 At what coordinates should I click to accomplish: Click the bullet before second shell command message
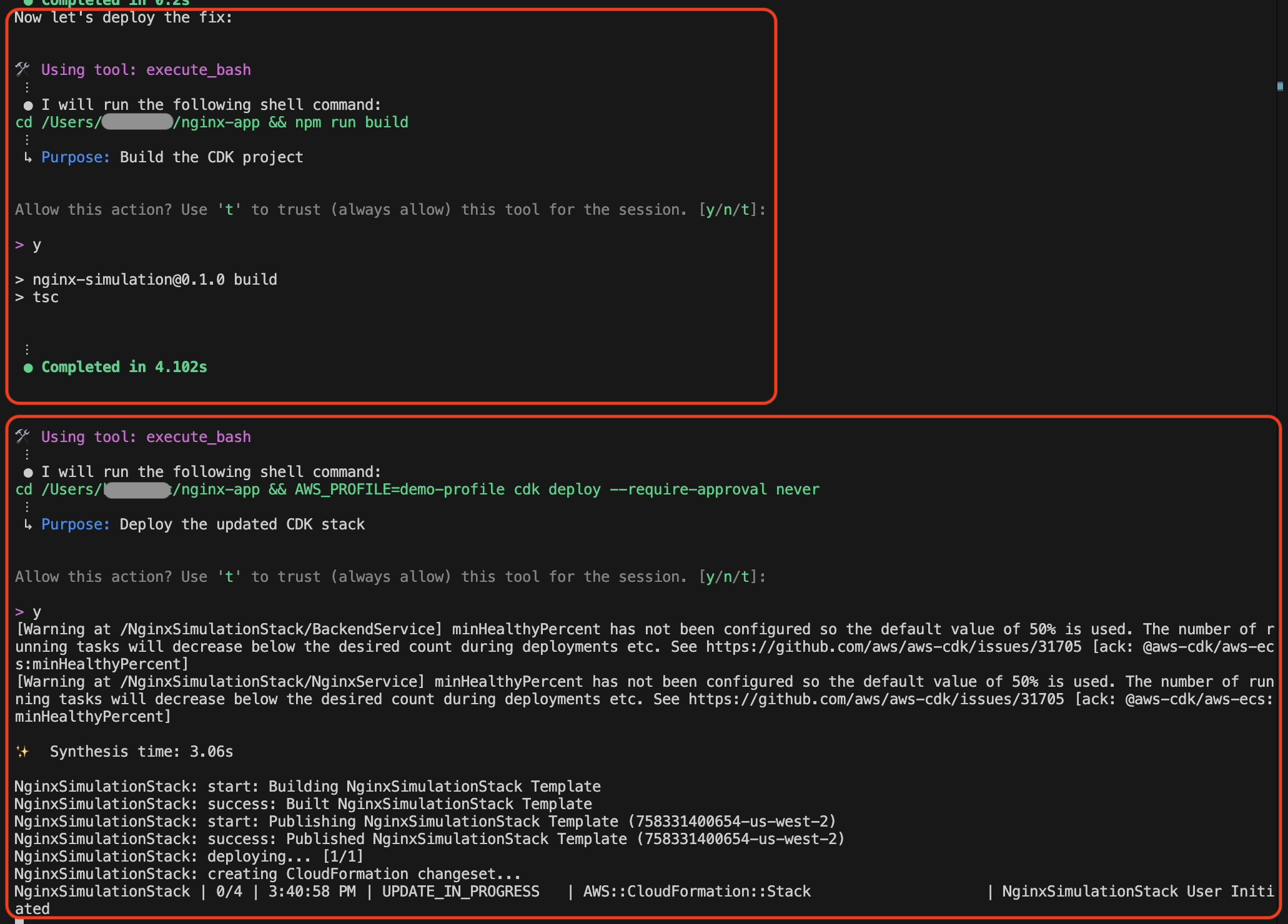pos(27,472)
